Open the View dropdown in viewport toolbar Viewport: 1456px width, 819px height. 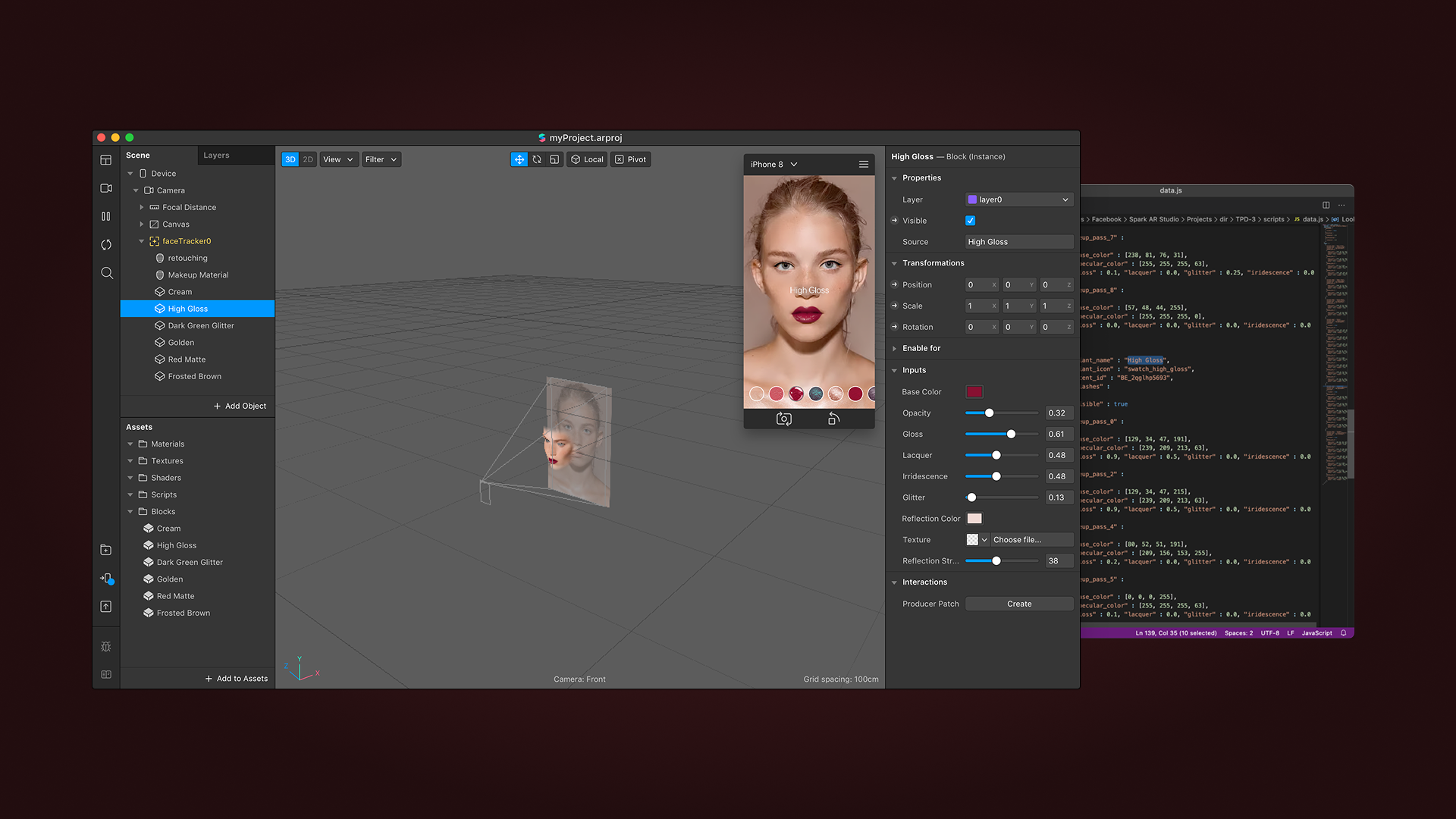pos(338,159)
